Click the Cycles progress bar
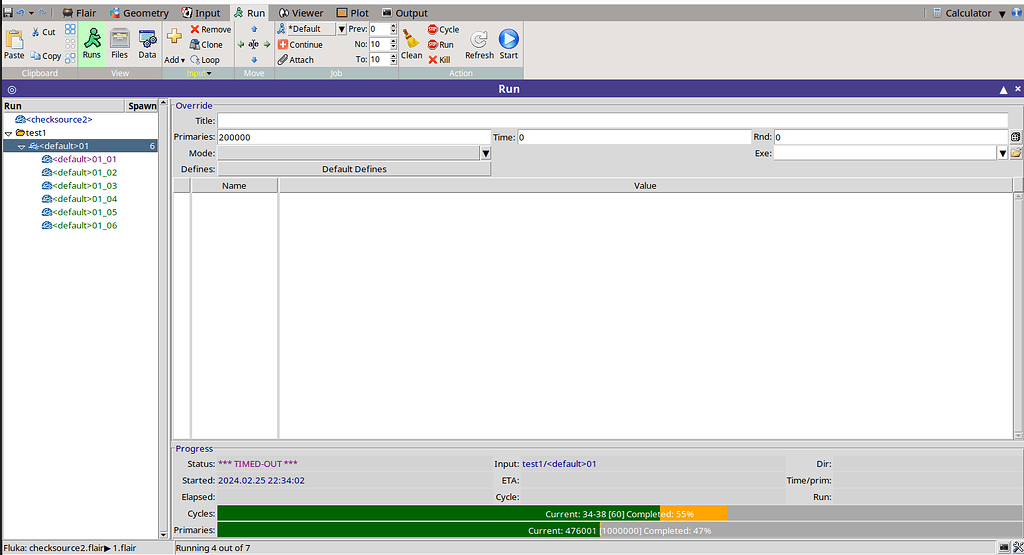This screenshot has width=1024, height=555. [619, 514]
